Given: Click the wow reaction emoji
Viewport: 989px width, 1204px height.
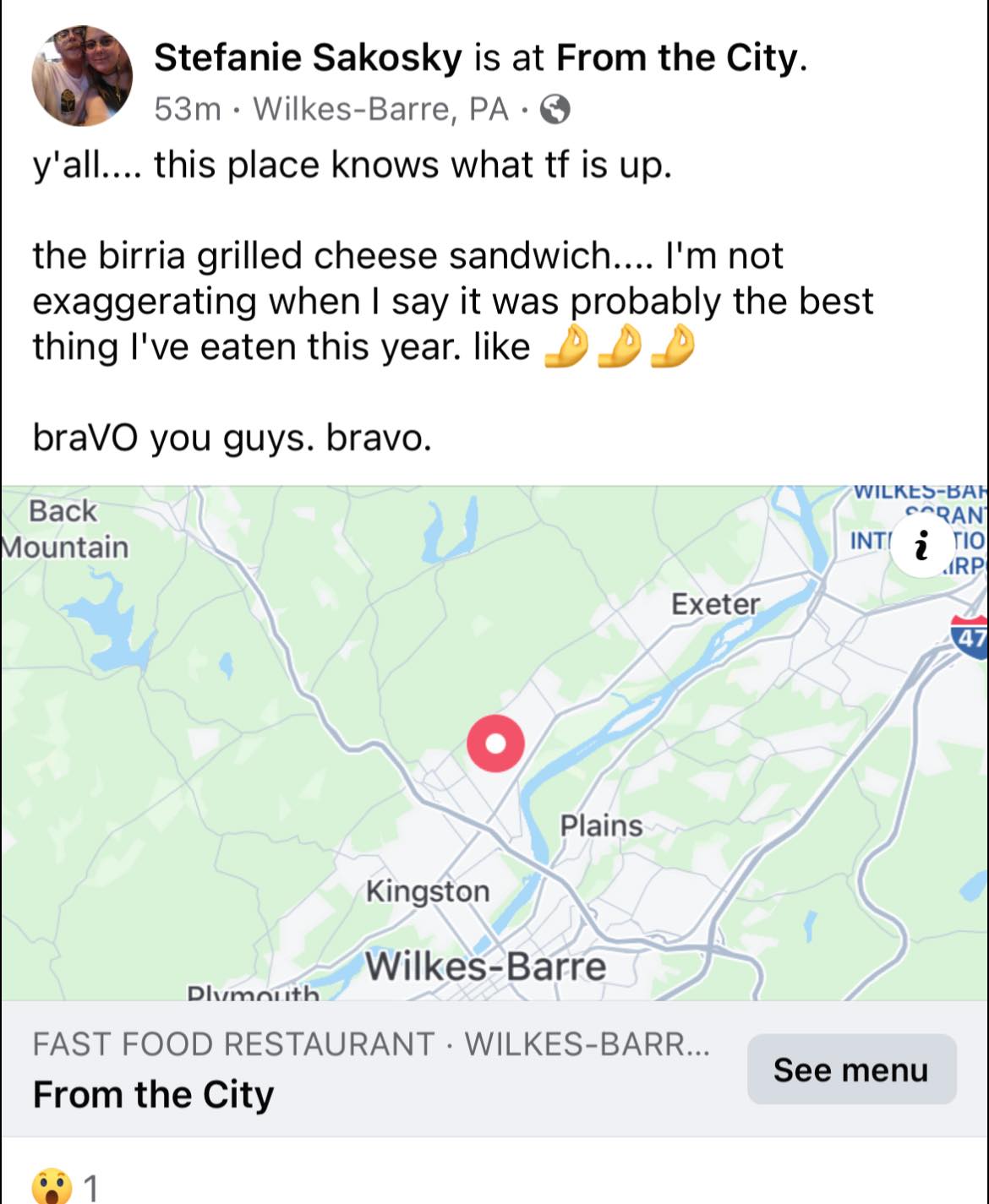Looking at the screenshot, I should point(52,1186).
